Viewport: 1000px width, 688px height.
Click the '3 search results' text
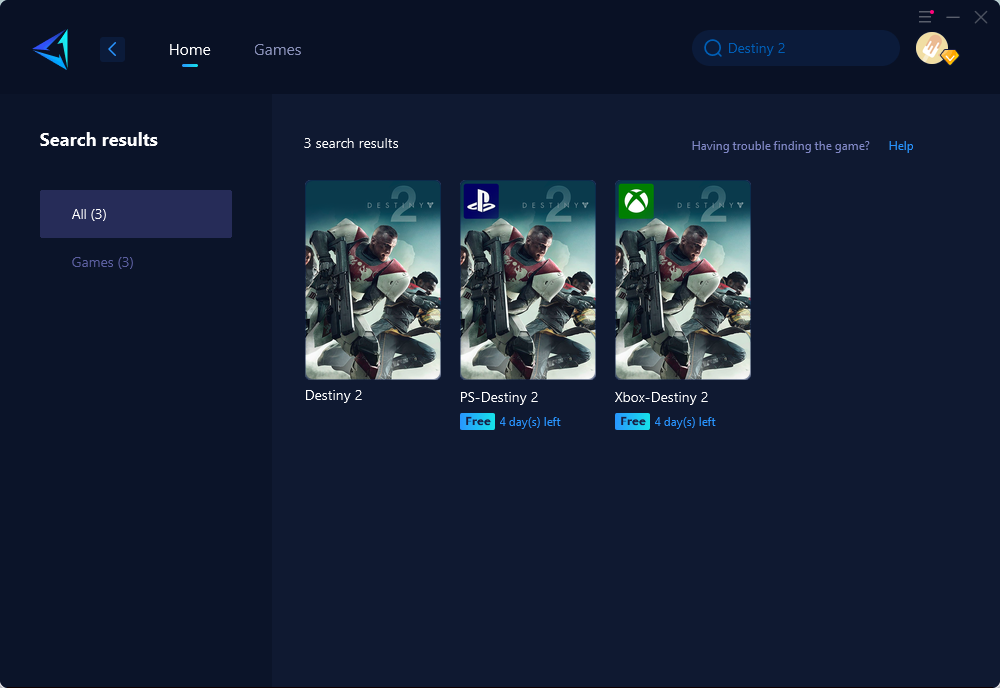tap(351, 143)
